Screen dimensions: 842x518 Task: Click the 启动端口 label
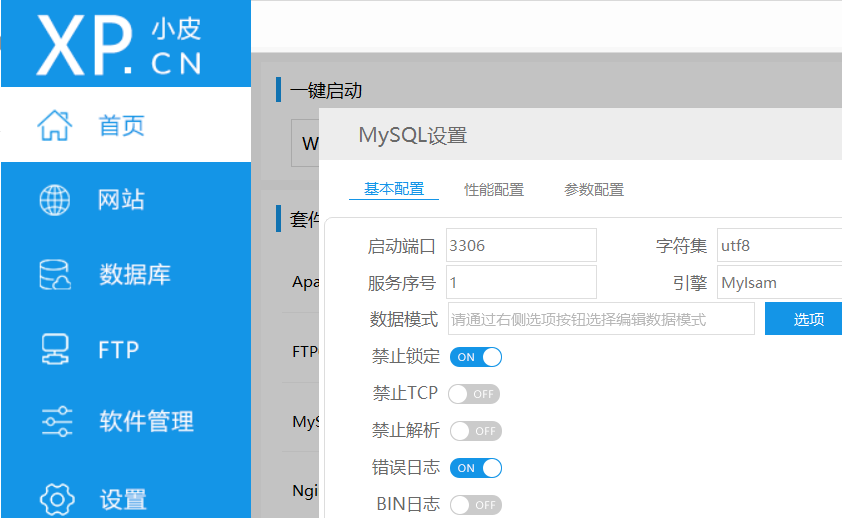point(401,246)
